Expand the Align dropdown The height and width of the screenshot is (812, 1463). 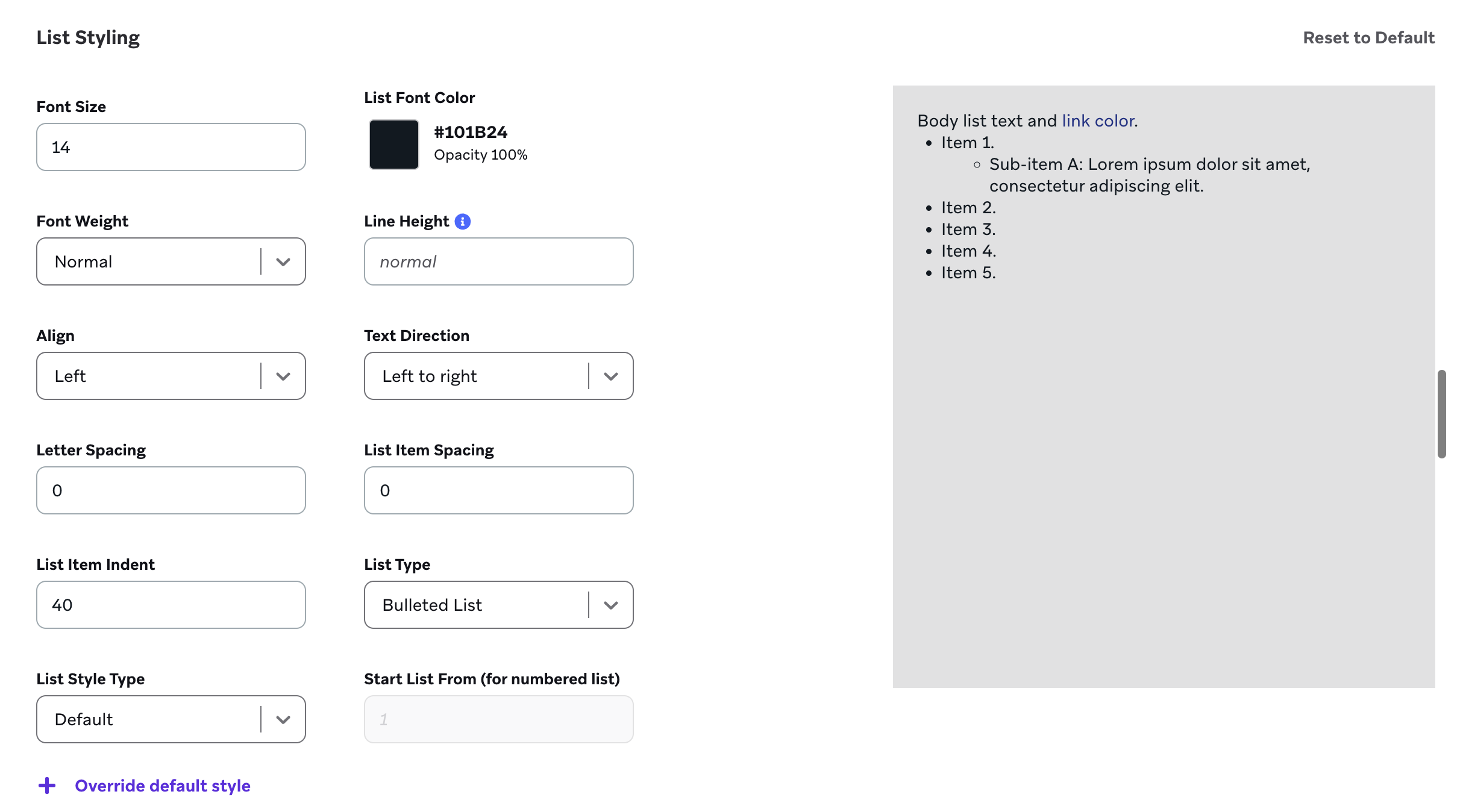click(x=171, y=376)
